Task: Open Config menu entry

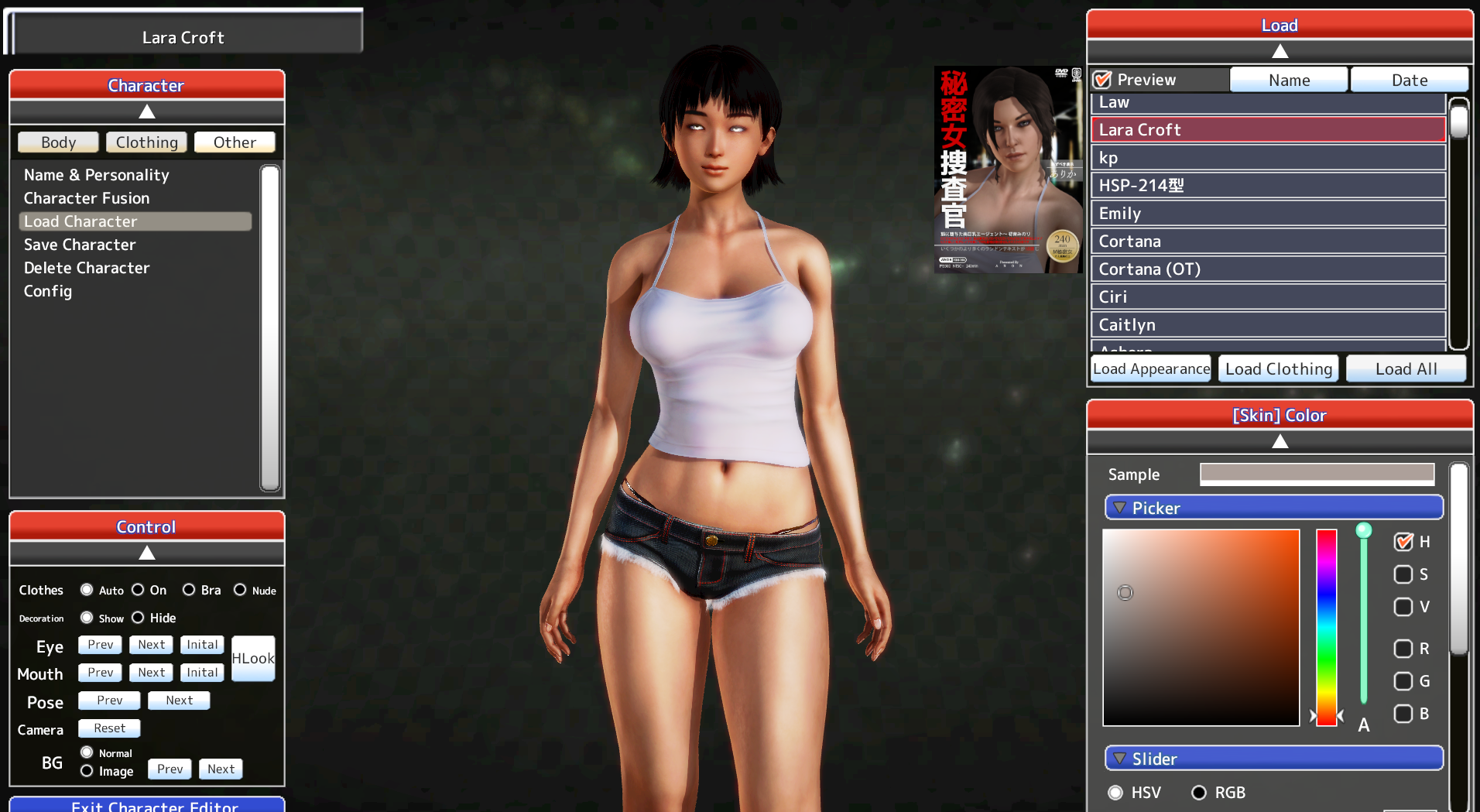Action: point(48,291)
